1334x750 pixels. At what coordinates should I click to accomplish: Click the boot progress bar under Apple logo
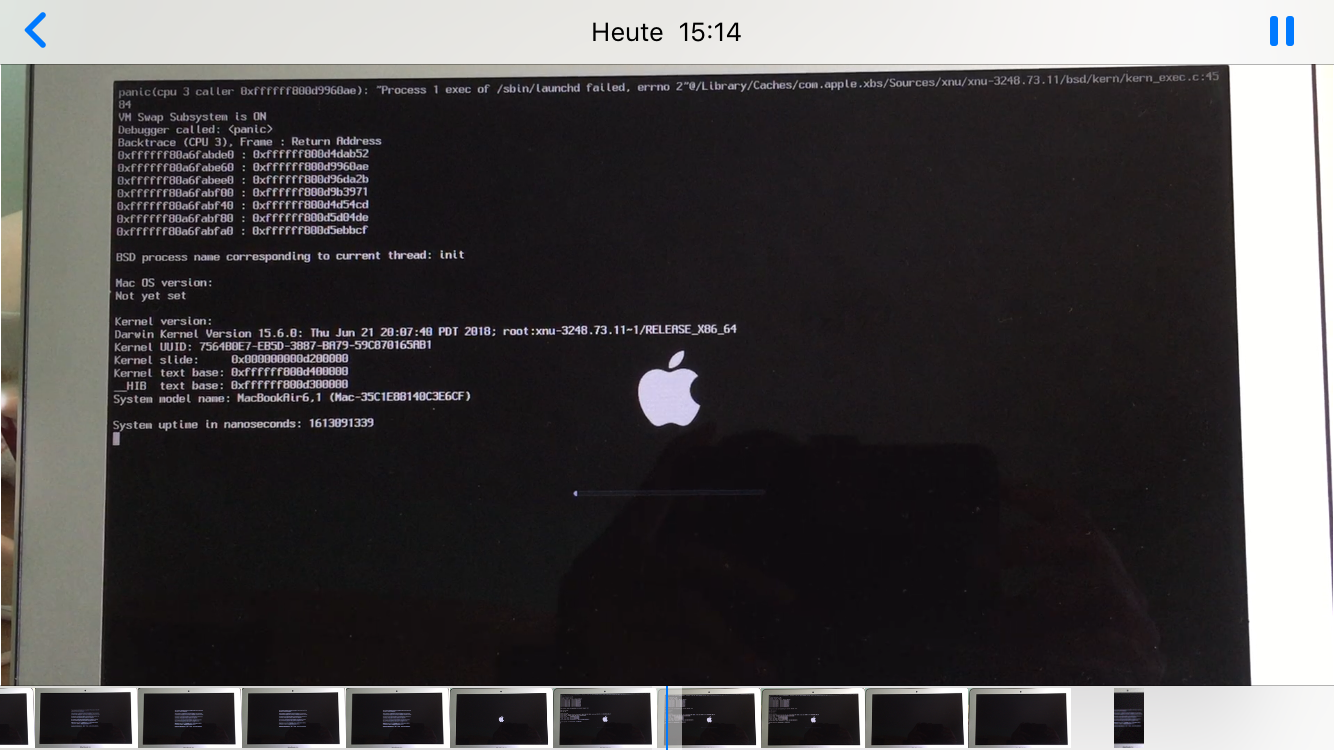669,492
